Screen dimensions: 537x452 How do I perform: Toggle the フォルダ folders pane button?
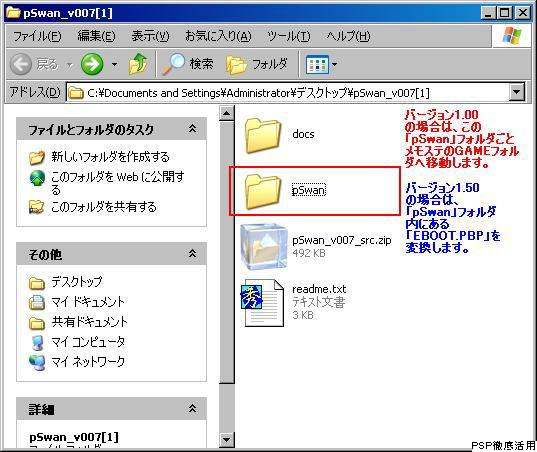click(257, 64)
